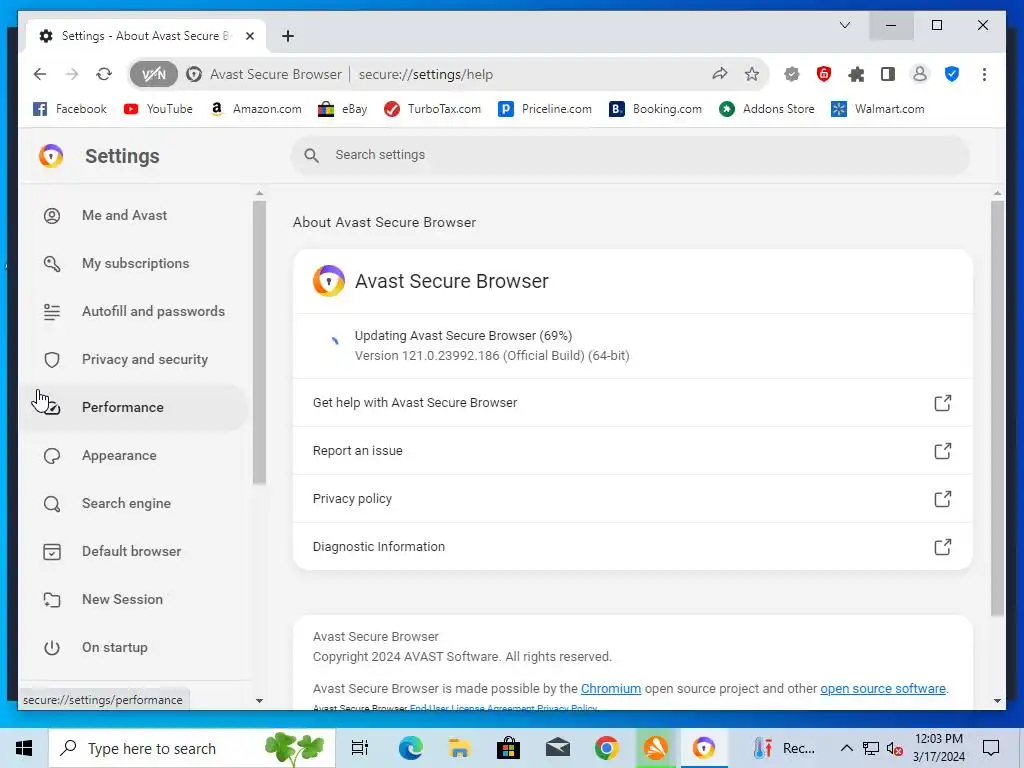This screenshot has height=768, width=1024.
Task: Launch Google Chrome from taskbar
Action: 606,748
